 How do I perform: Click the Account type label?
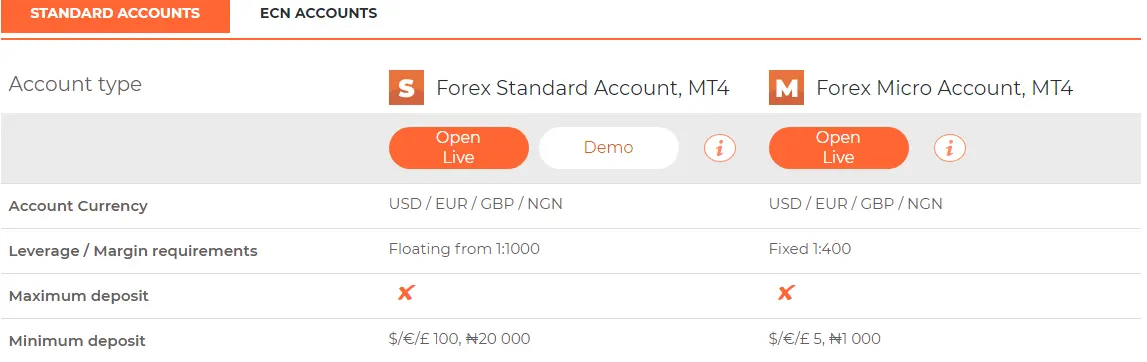pos(75,84)
